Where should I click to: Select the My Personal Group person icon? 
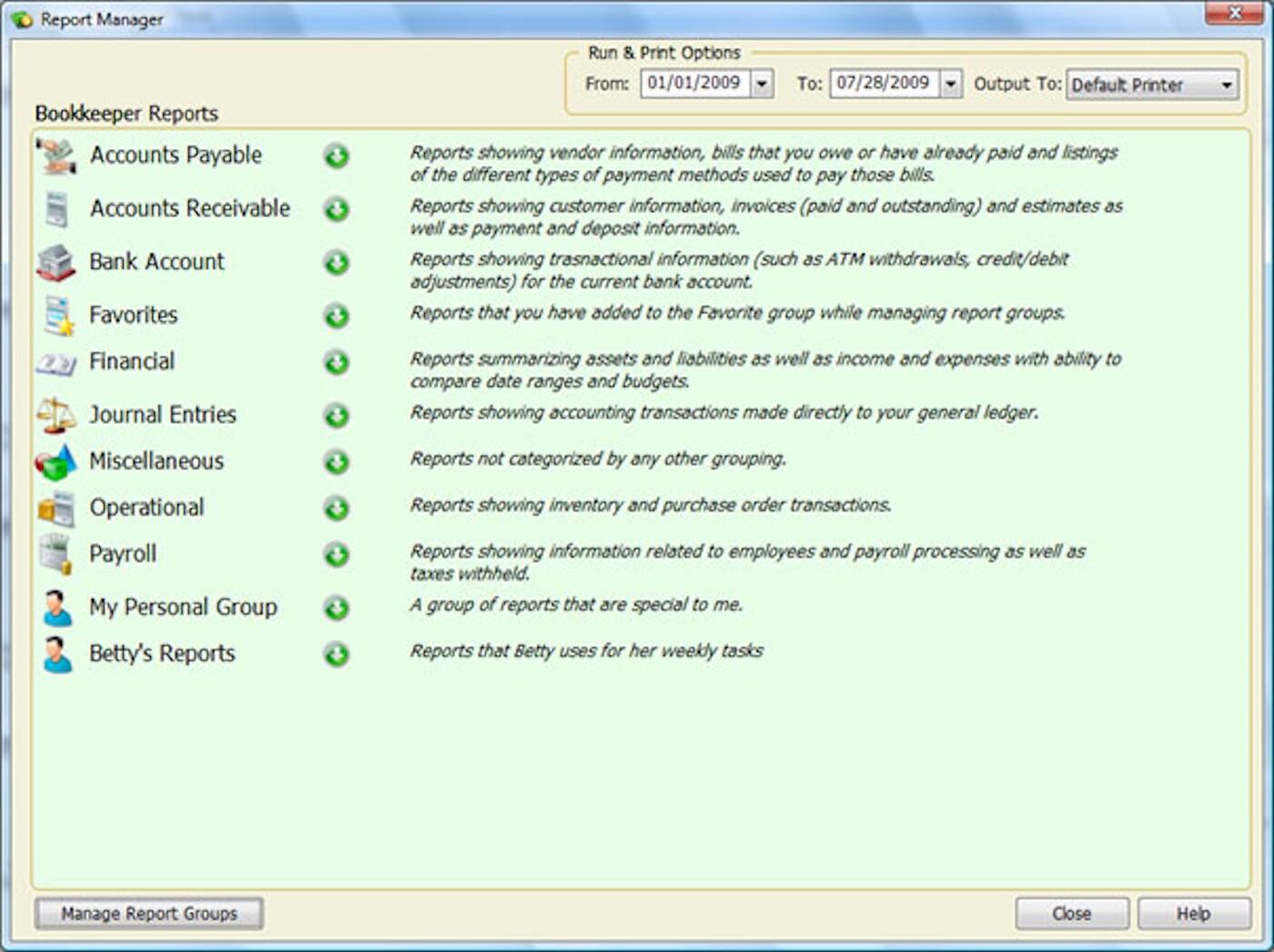[x=56, y=607]
